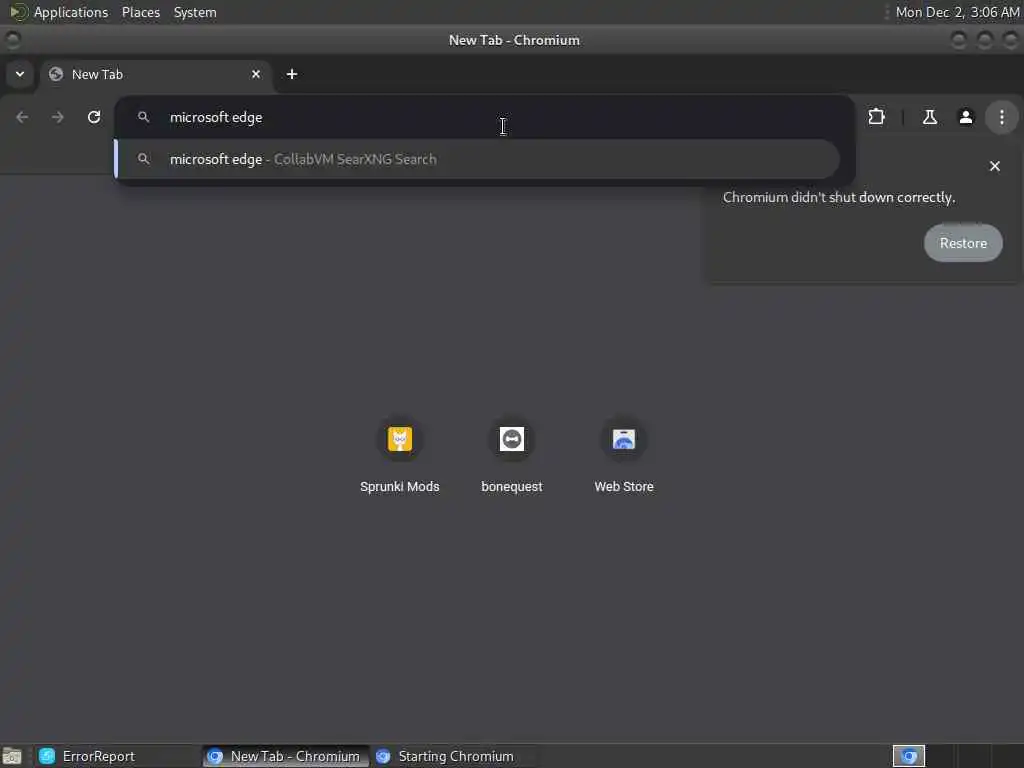Click Chromium didn't shut down correctly message
This screenshot has width=1024, height=768.
point(839,197)
